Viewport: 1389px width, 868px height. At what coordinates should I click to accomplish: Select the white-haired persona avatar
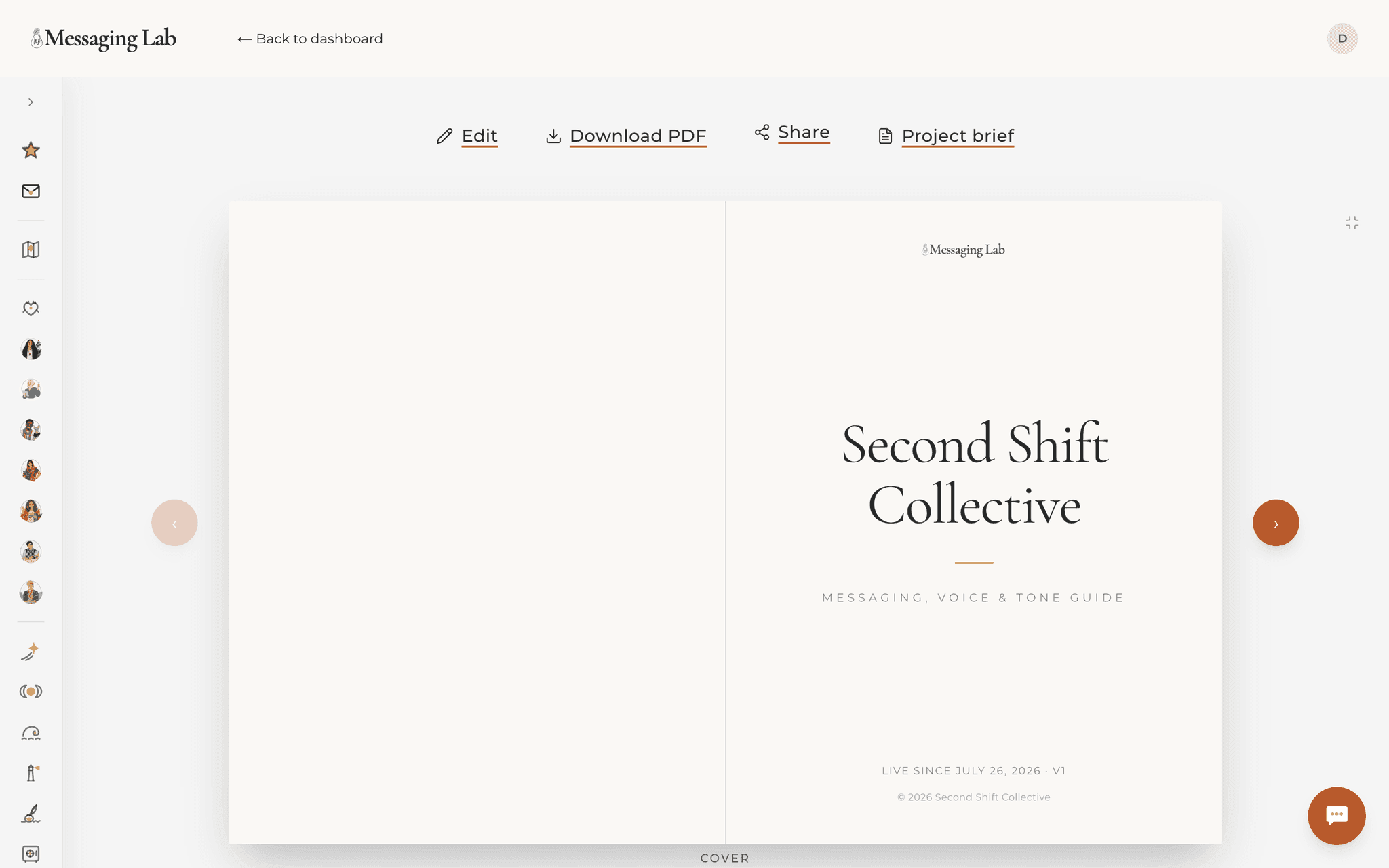pos(31,390)
